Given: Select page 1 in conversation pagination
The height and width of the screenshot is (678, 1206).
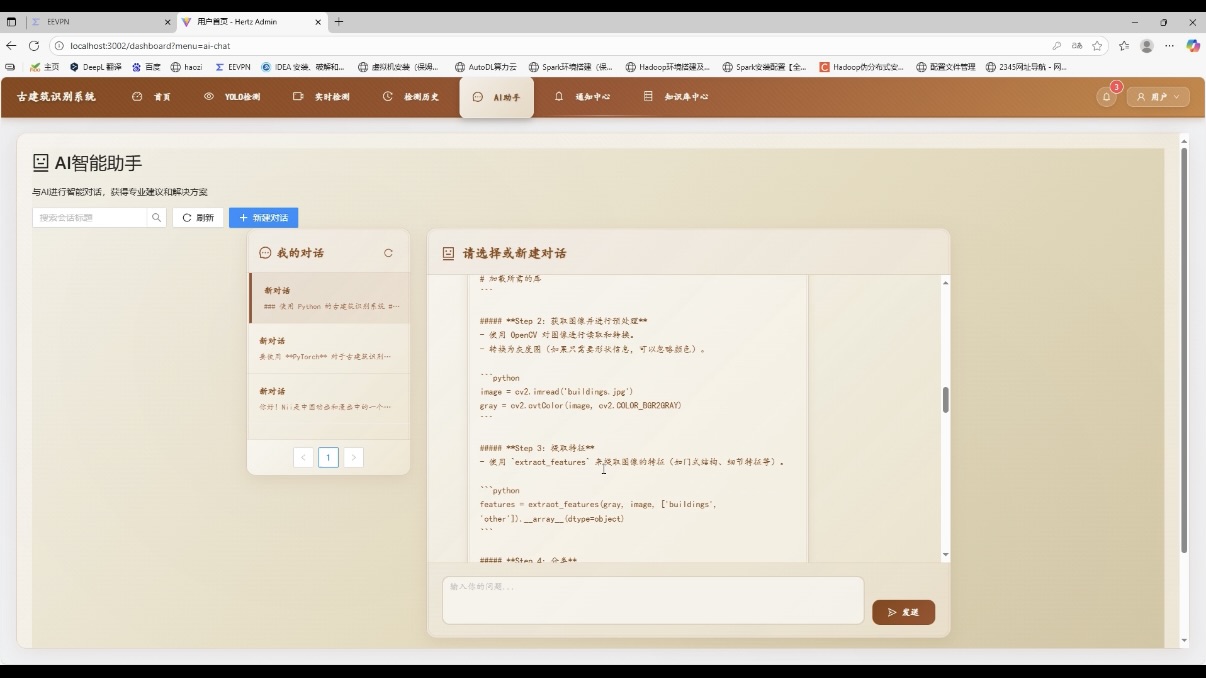Looking at the screenshot, I should tap(328, 457).
